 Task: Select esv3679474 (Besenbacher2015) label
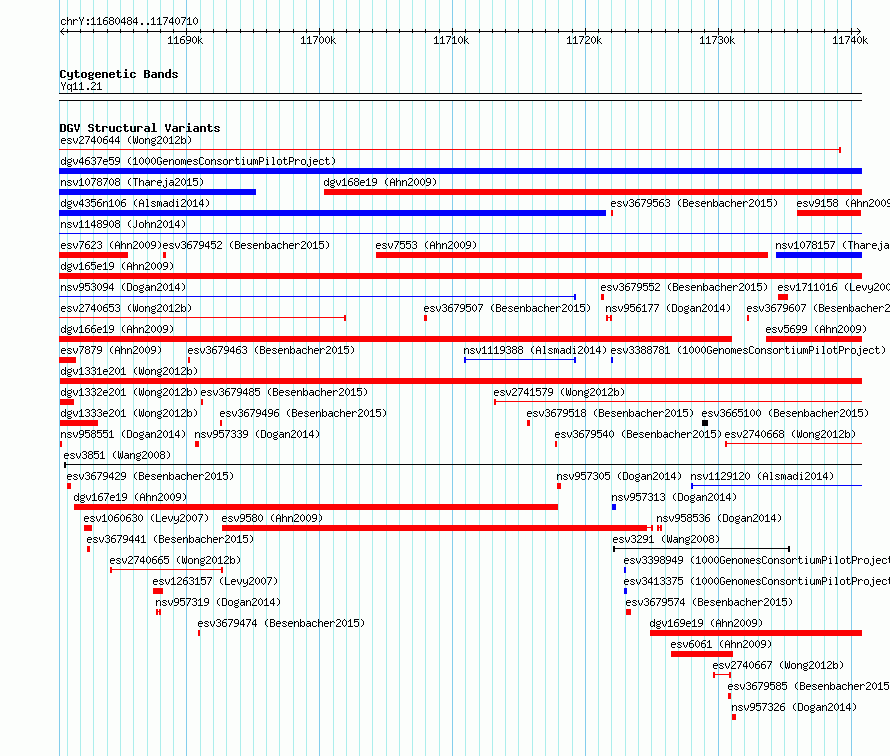click(x=282, y=623)
